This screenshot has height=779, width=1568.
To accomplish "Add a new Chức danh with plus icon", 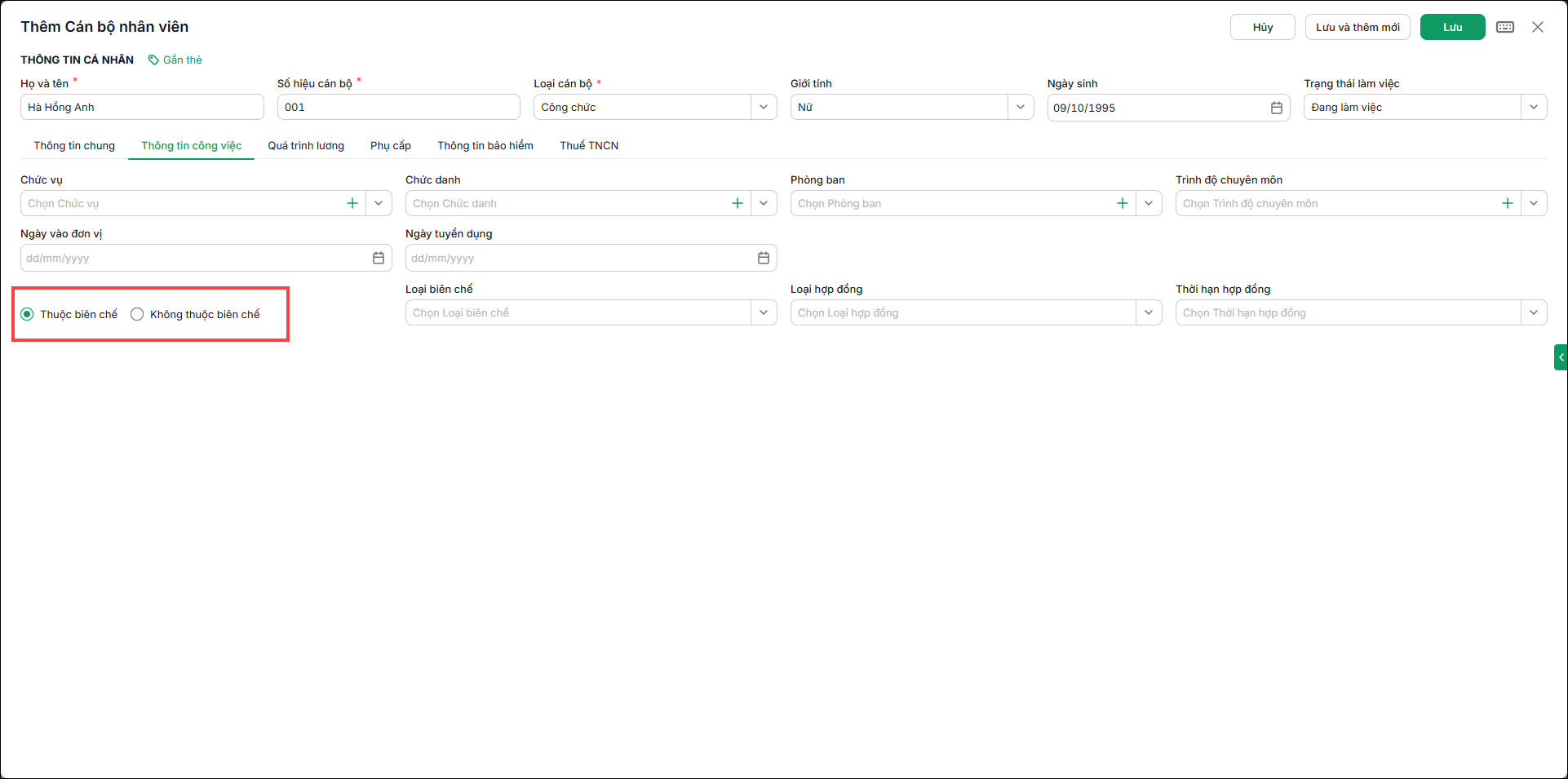I will [737, 203].
